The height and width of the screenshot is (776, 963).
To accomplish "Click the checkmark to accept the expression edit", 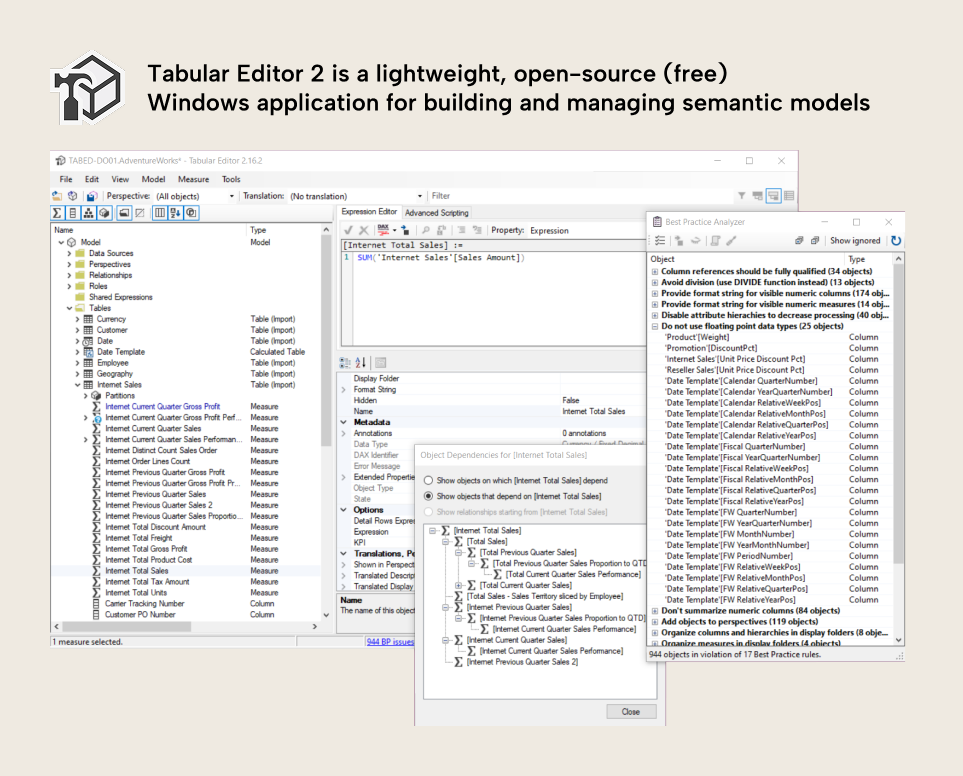I will click(x=348, y=231).
